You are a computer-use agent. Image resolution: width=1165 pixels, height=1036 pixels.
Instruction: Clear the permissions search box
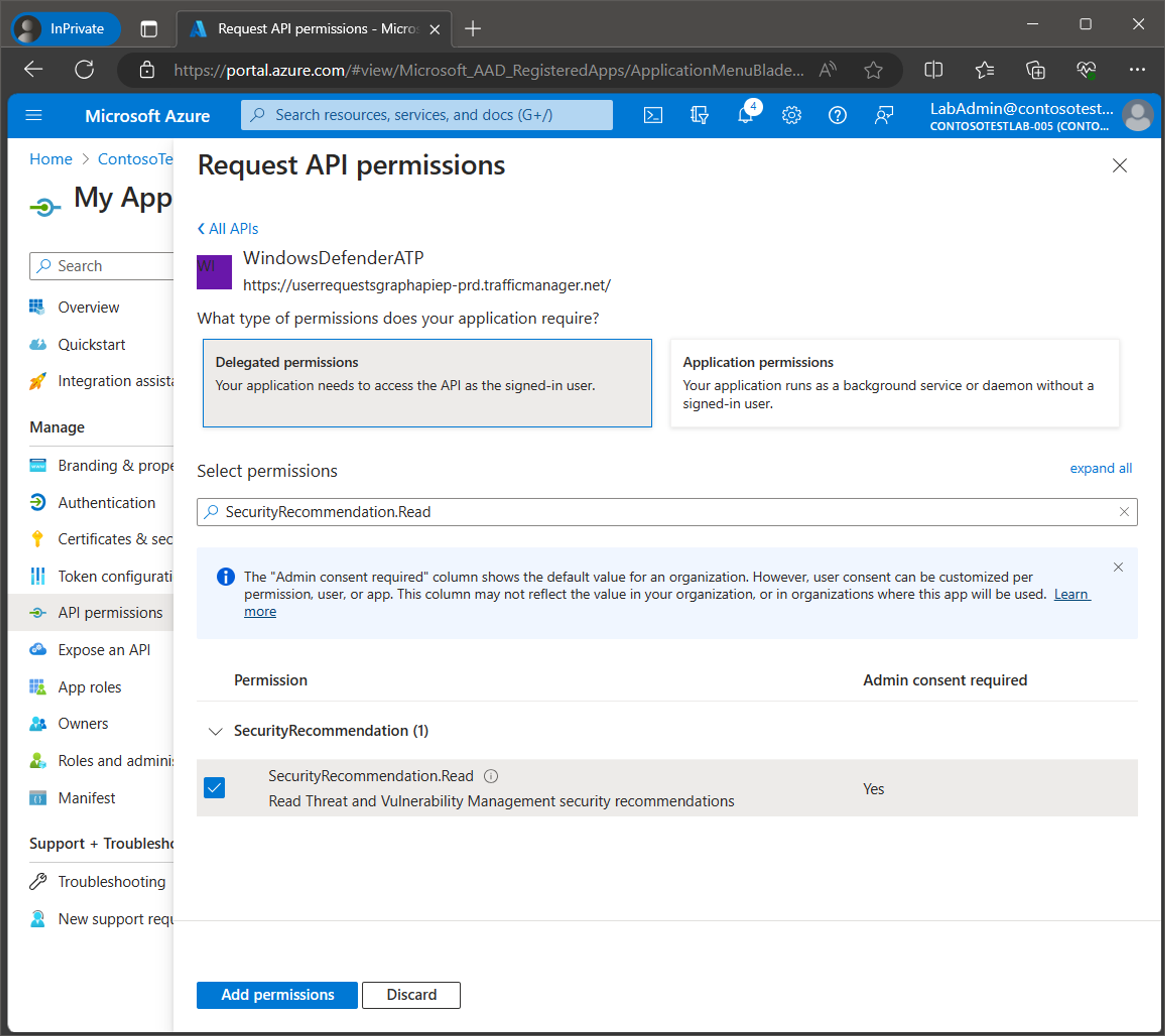(x=1123, y=512)
